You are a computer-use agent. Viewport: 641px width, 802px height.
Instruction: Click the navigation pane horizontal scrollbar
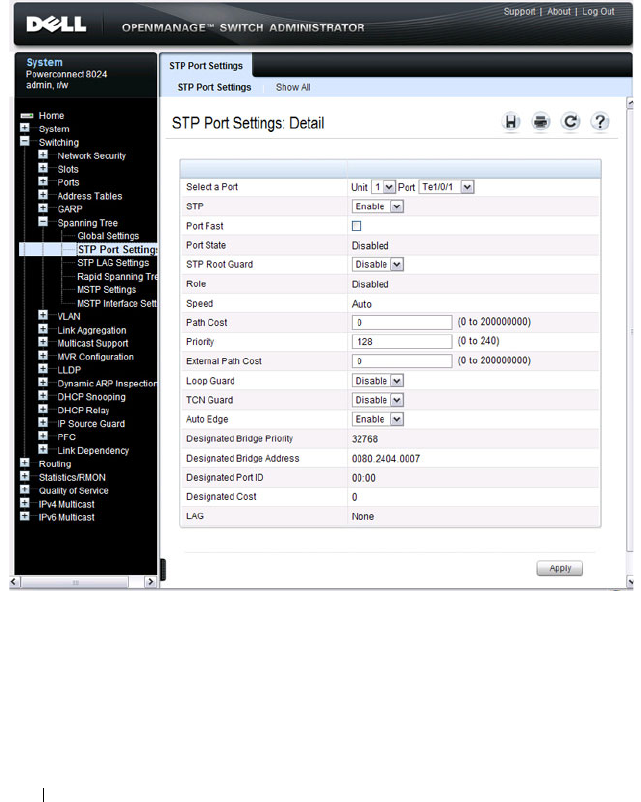pos(75,582)
